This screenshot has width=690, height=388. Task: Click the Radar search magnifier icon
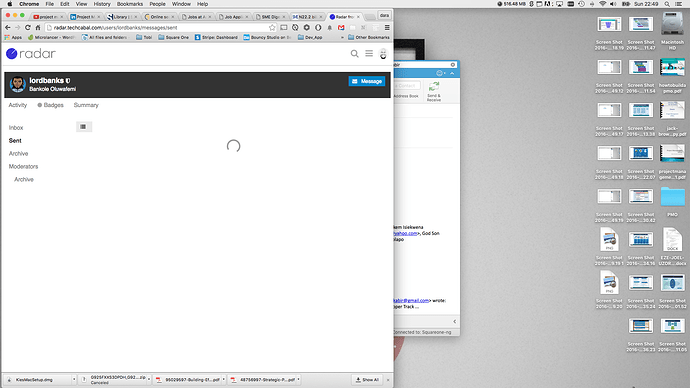pyautogui.click(x=354, y=54)
